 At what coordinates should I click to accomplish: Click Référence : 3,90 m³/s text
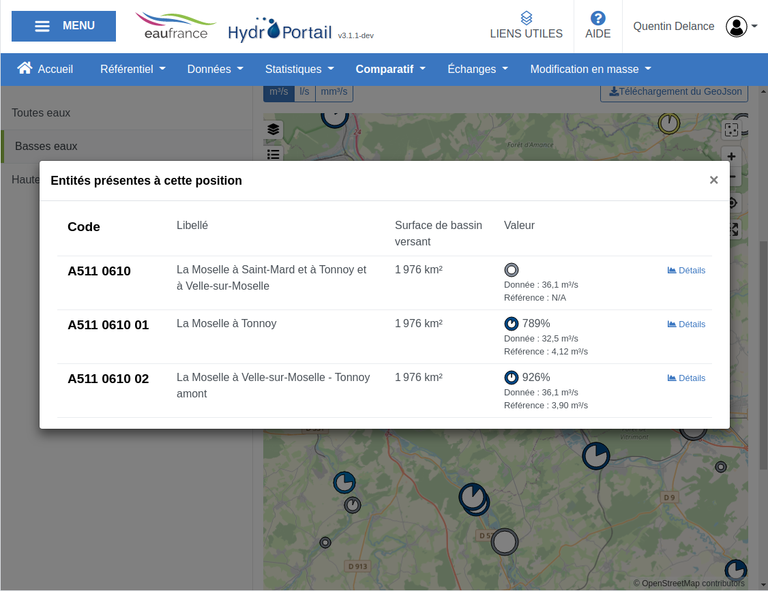pyautogui.click(x=546, y=405)
